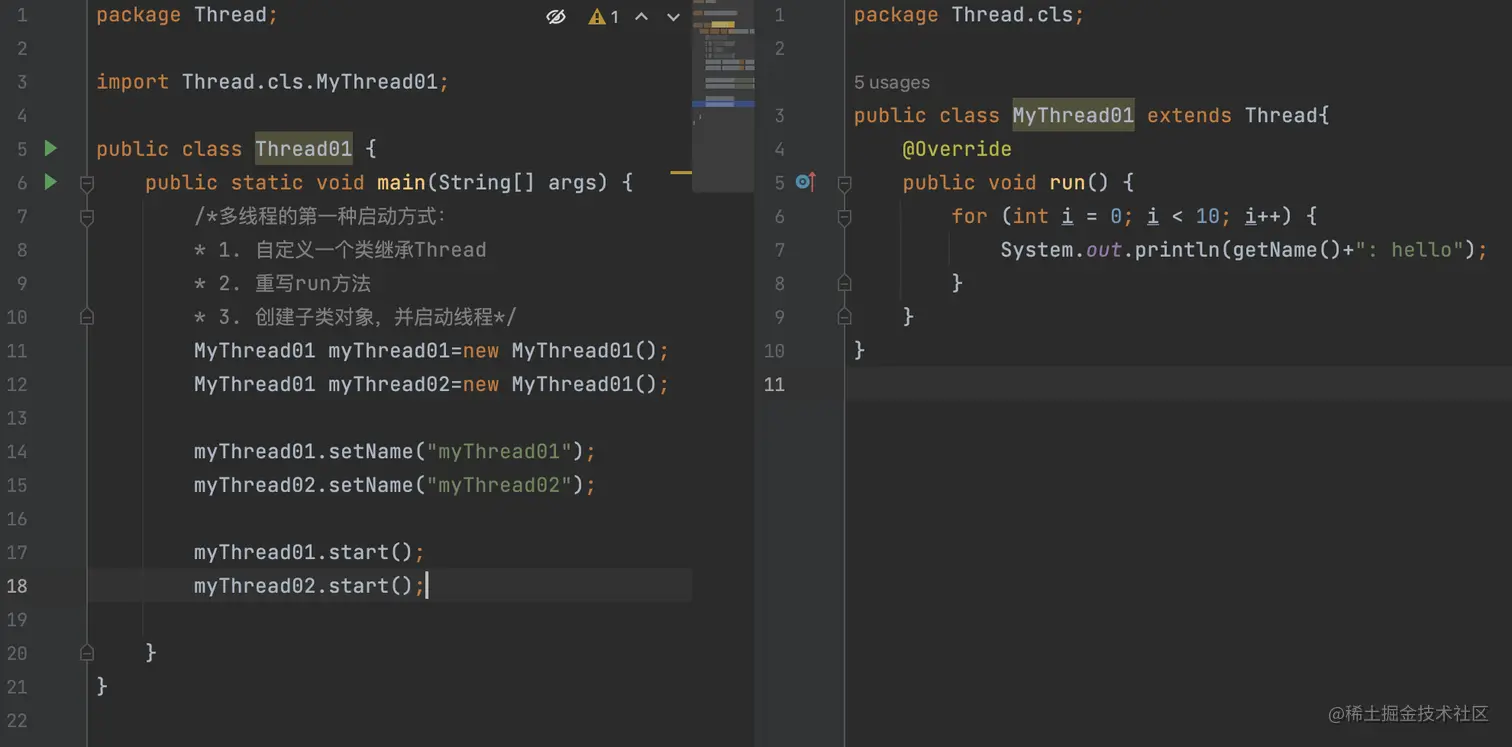Open the '5 usages' hint above MyThread01
The height and width of the screenshot is (747, 1512).
click(892, 82)
